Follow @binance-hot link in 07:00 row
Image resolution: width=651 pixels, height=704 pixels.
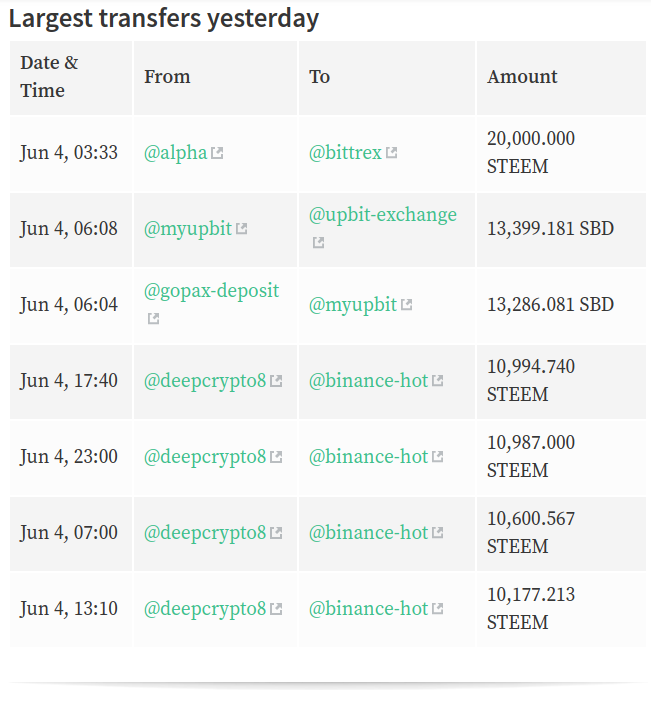tap(369, 533)
